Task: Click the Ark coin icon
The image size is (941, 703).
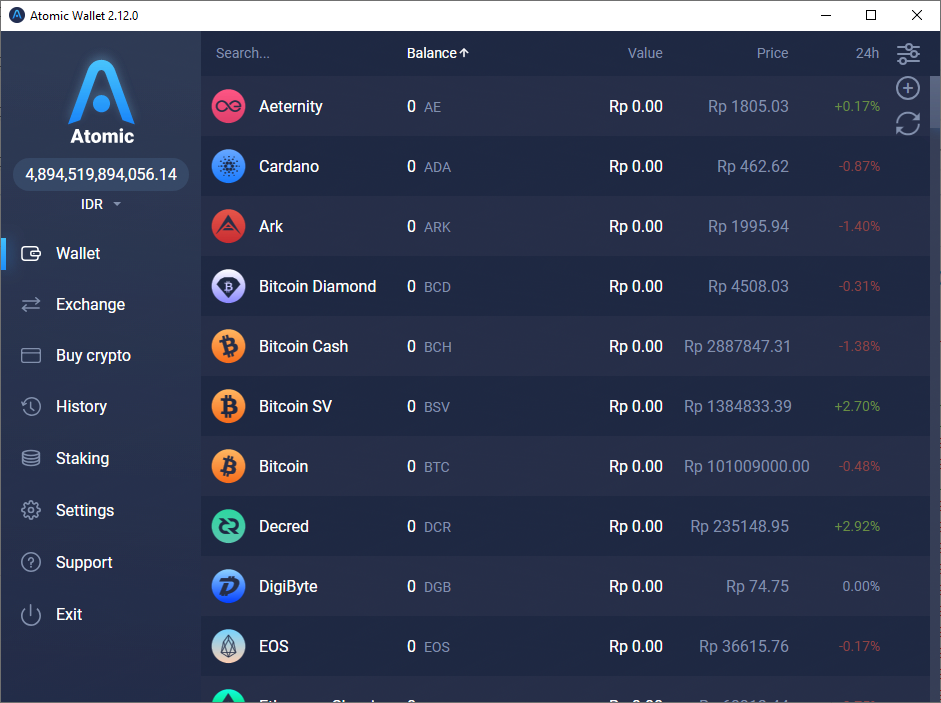Action: pyautogui.click(x=229, y=226)
